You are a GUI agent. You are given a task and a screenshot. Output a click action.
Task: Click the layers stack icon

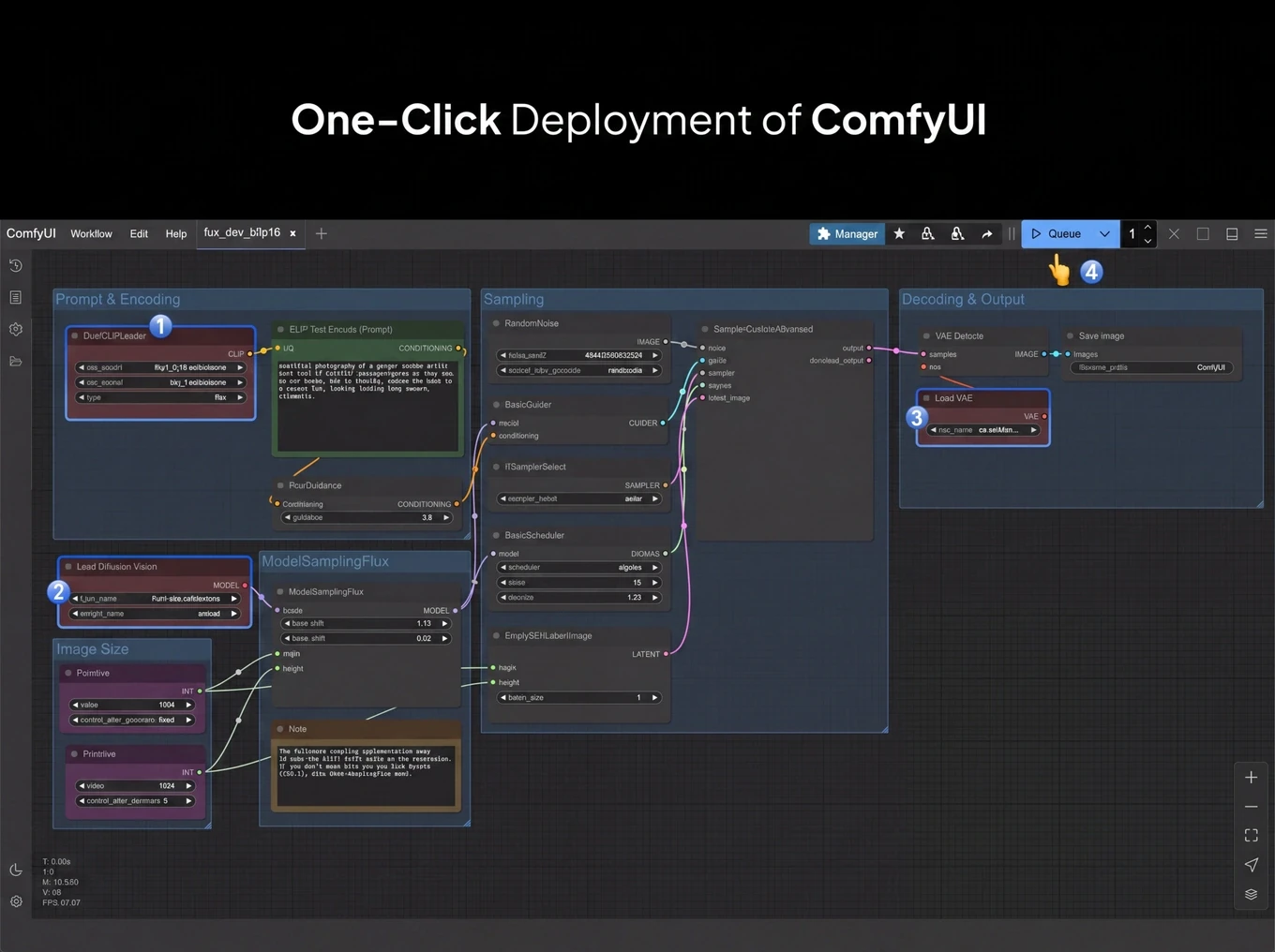[x=1251, y=894]
